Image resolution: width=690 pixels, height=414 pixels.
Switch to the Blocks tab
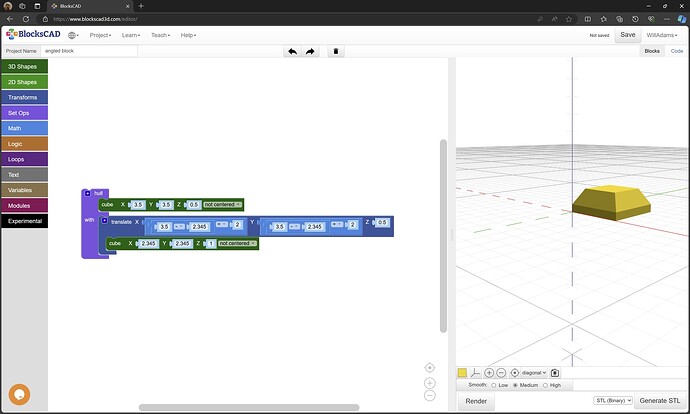click(652, 51)
